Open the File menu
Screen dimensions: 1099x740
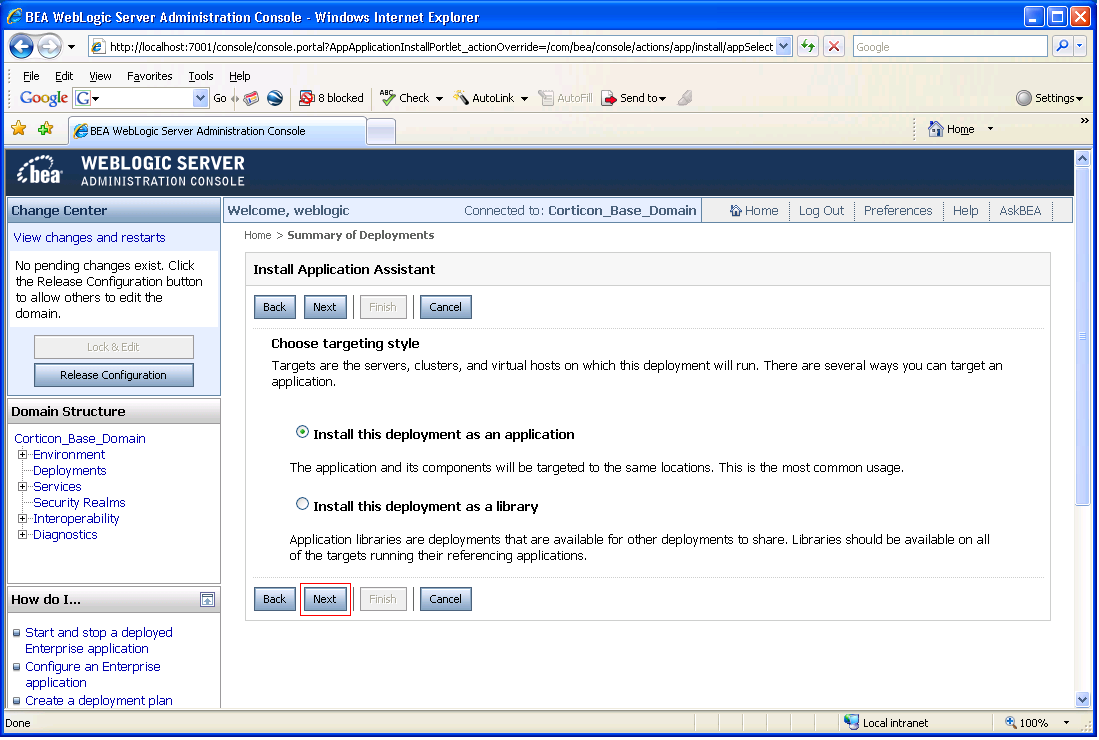[31, 76]
